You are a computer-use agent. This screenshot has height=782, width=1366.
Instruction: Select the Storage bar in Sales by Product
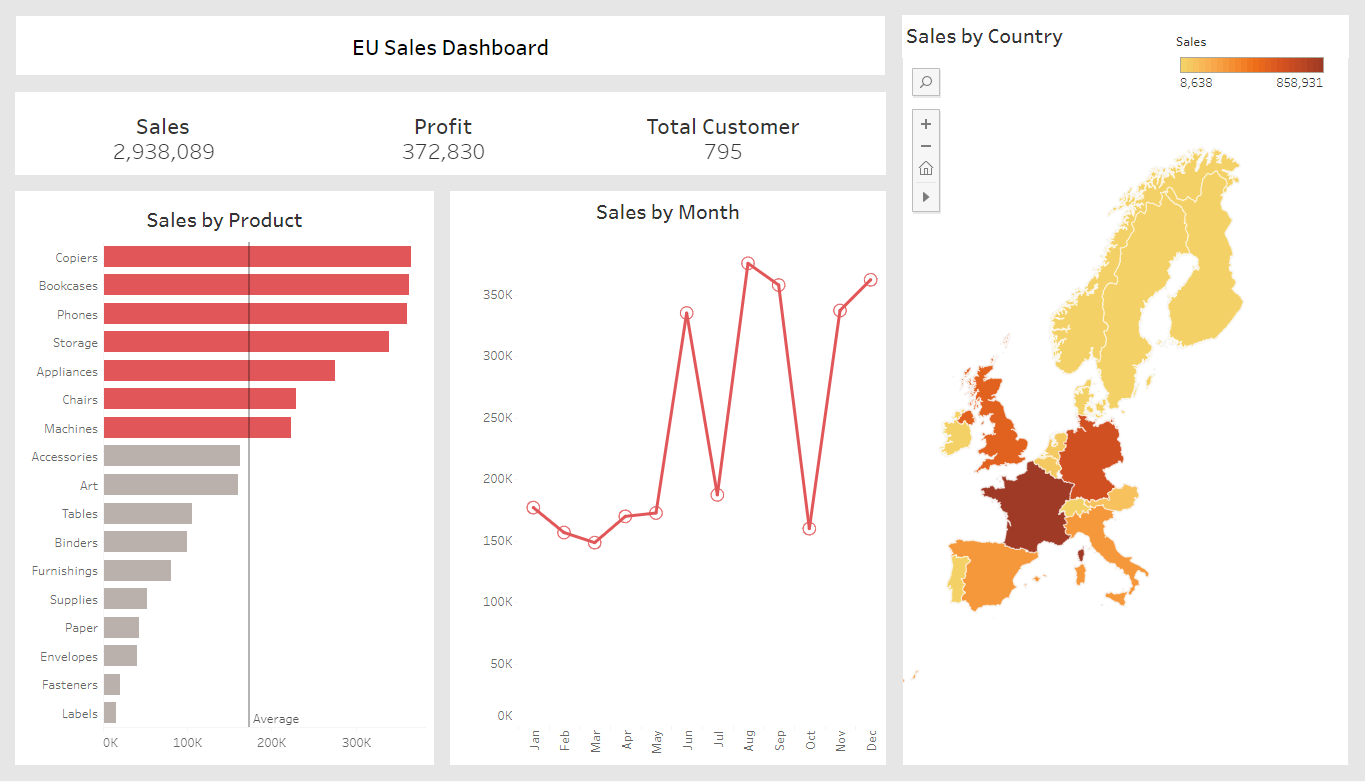246,342
